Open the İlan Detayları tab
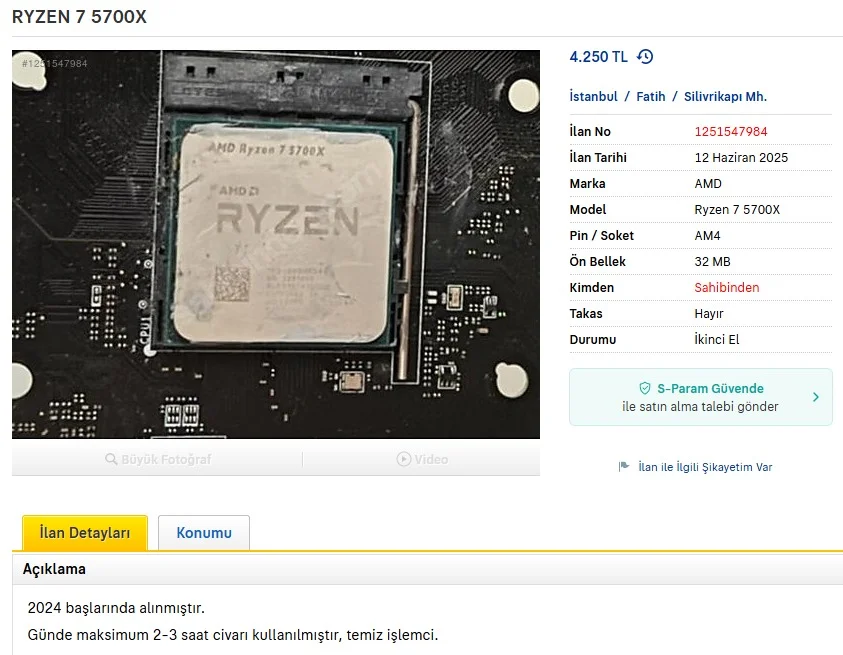This screenshot has height=655, width=843. click(85, 533)
